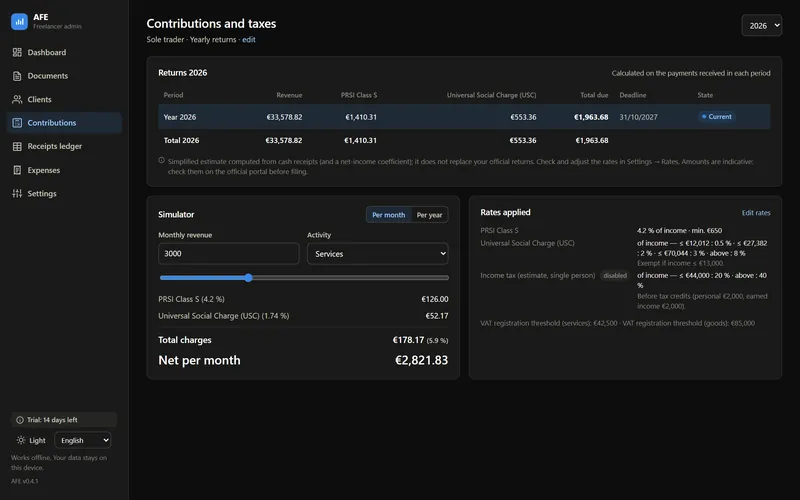Click the 31/10/2027 deadline cell

638,117
